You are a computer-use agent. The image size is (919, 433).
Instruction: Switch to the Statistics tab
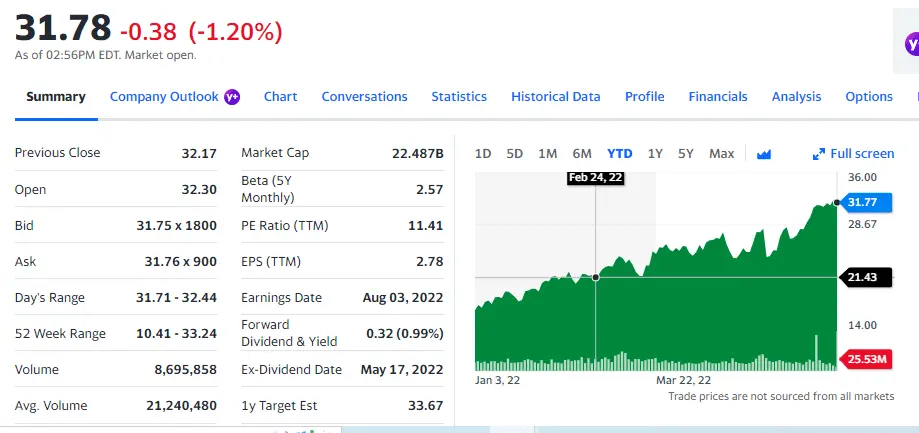tap(459, 97)
